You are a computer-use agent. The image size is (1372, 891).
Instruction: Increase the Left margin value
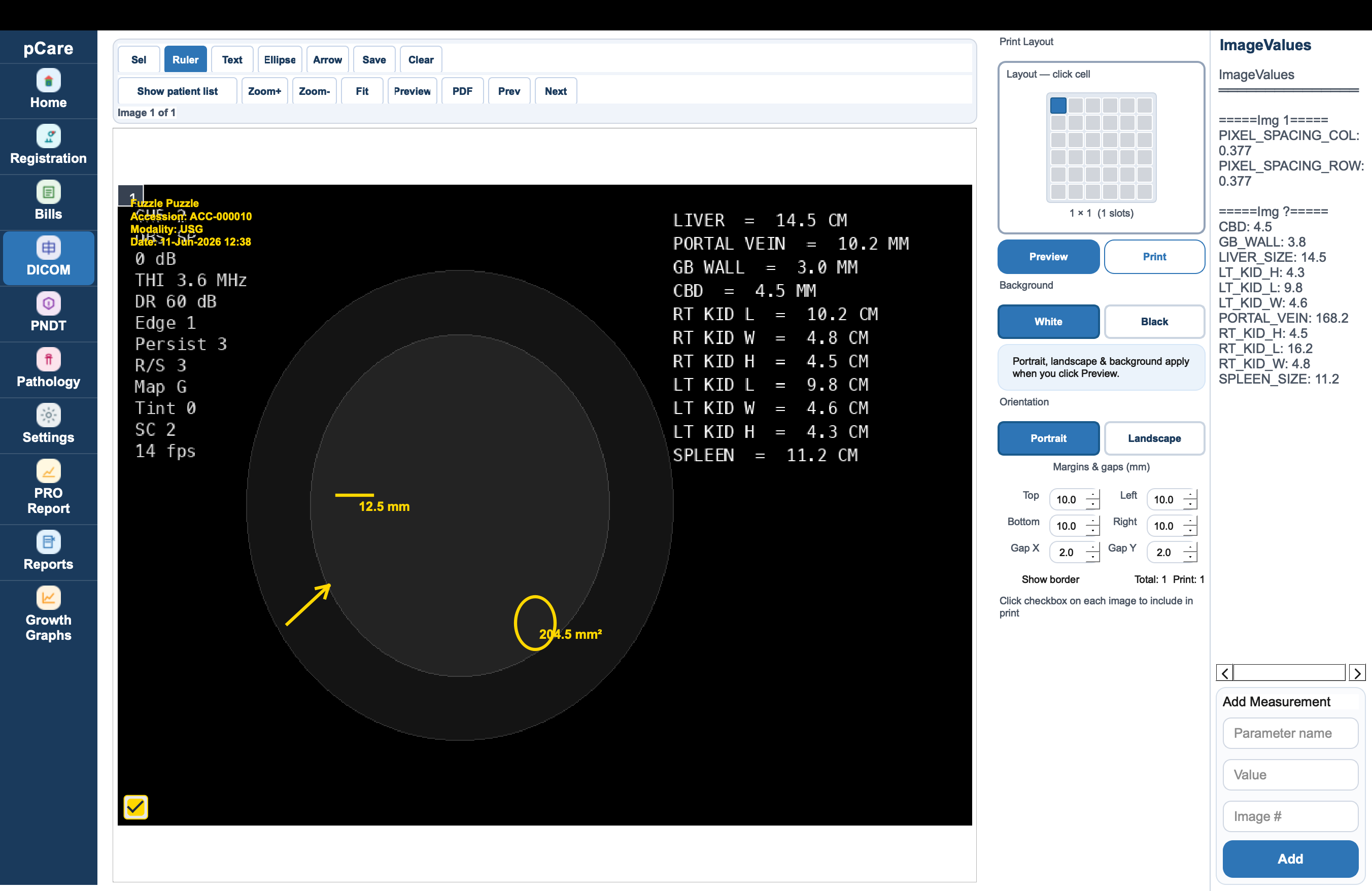point(1190,495)
